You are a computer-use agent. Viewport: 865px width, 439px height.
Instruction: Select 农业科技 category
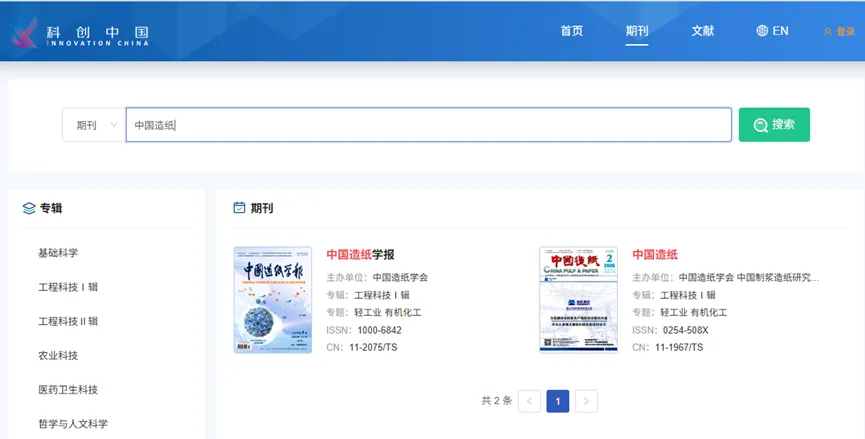pyautogui.click(x=58, y=355)
